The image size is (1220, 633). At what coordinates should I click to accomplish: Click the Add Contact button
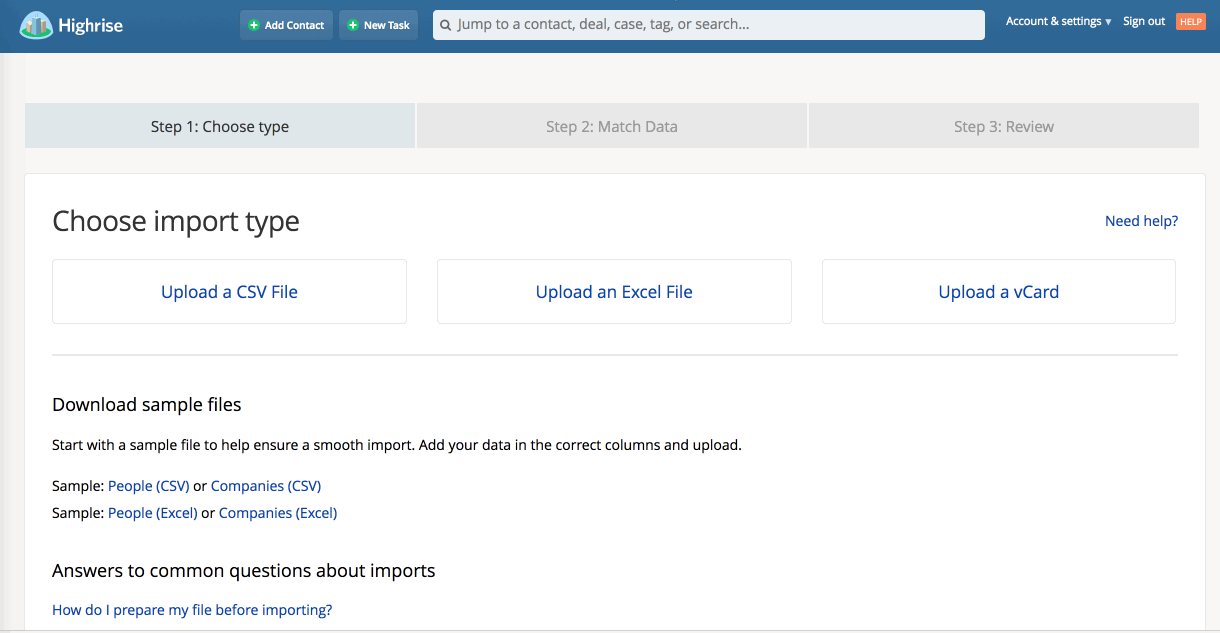[x=286, y=25]
